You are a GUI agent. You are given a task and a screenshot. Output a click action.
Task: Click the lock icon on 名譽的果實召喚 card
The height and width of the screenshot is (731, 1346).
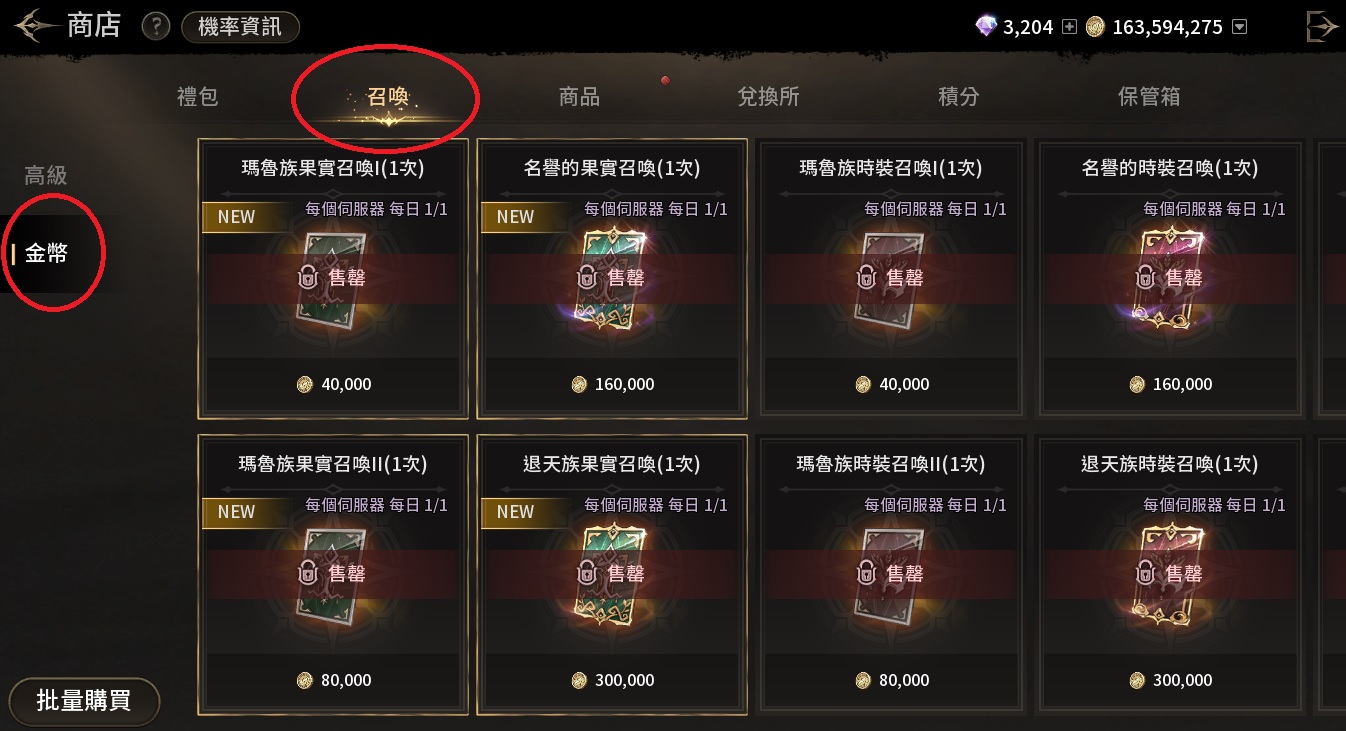[x=587, y=277]
